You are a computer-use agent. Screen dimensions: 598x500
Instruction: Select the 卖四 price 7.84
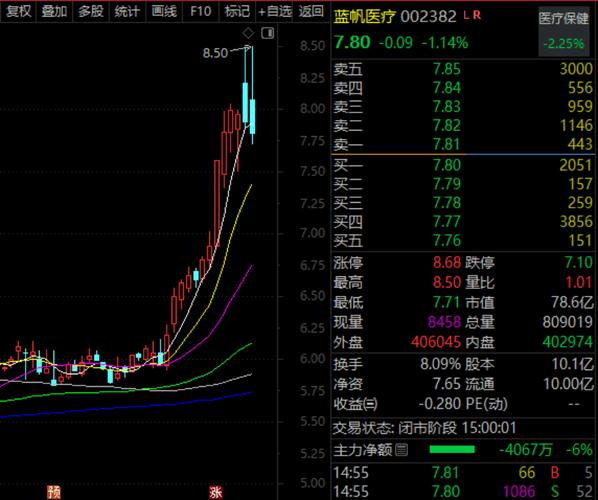[x=447, y=88]
